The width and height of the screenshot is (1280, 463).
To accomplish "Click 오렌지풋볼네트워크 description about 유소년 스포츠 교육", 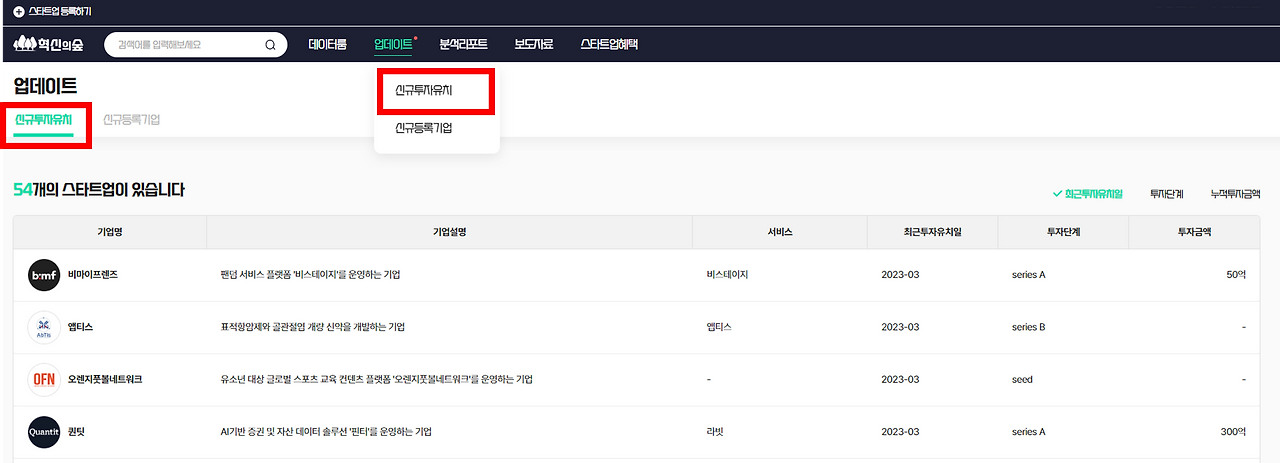I will coord(376,380).
